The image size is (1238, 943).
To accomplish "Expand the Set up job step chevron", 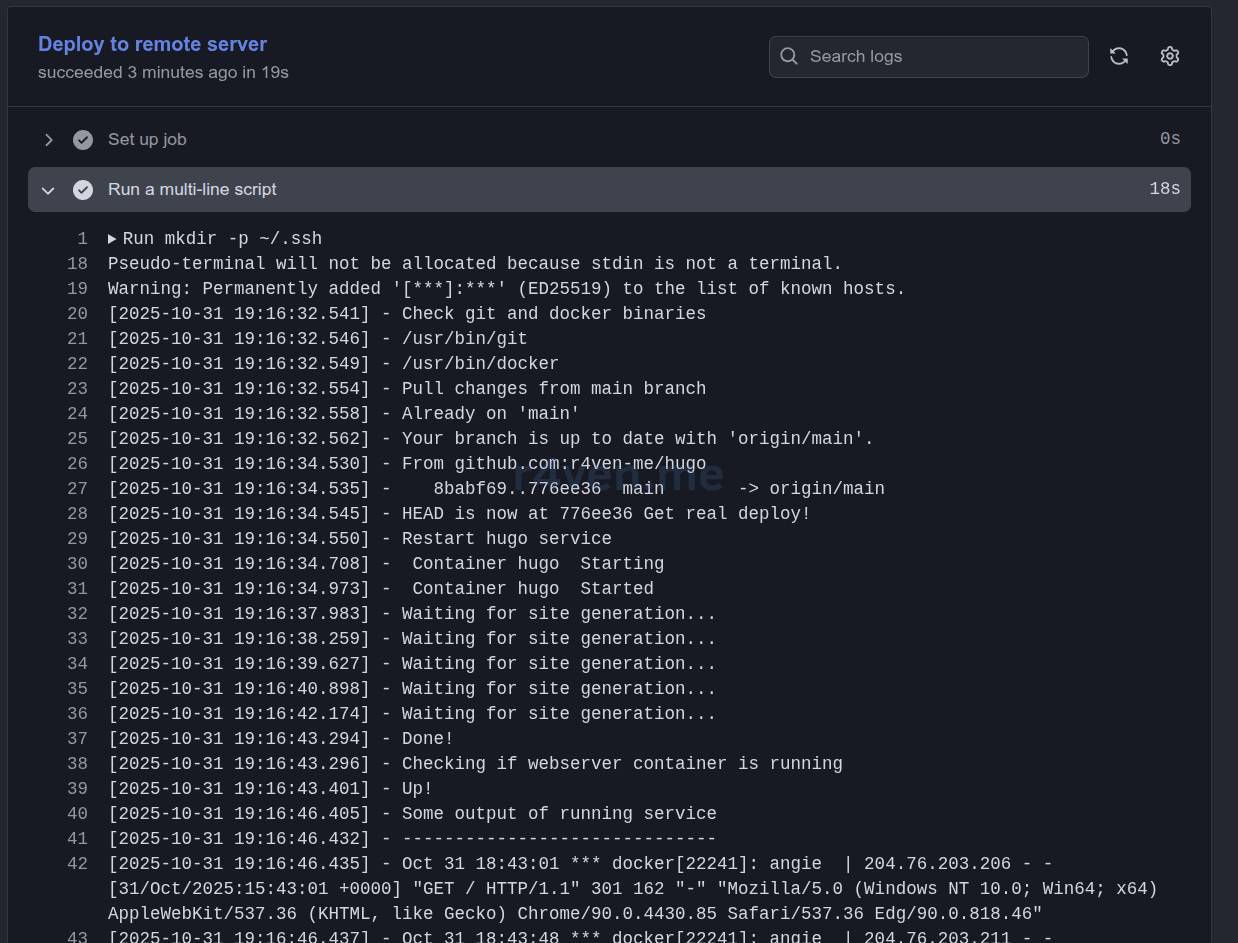I will click(x=48, y=140).
